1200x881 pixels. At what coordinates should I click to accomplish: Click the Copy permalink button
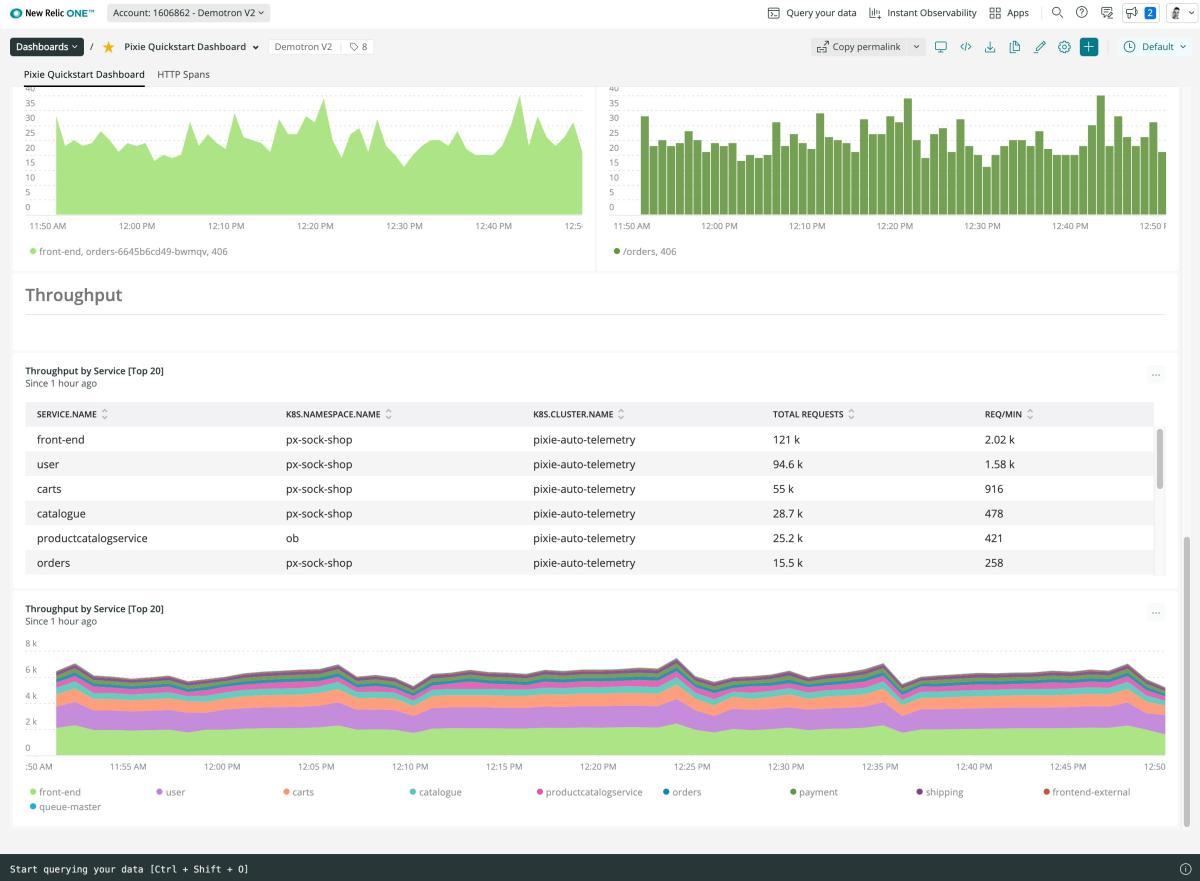pyautogui.click(x=858, y=47)
